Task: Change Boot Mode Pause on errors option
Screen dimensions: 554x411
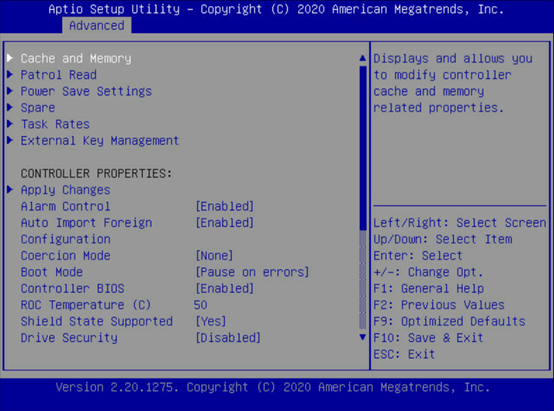Action: 252,272
